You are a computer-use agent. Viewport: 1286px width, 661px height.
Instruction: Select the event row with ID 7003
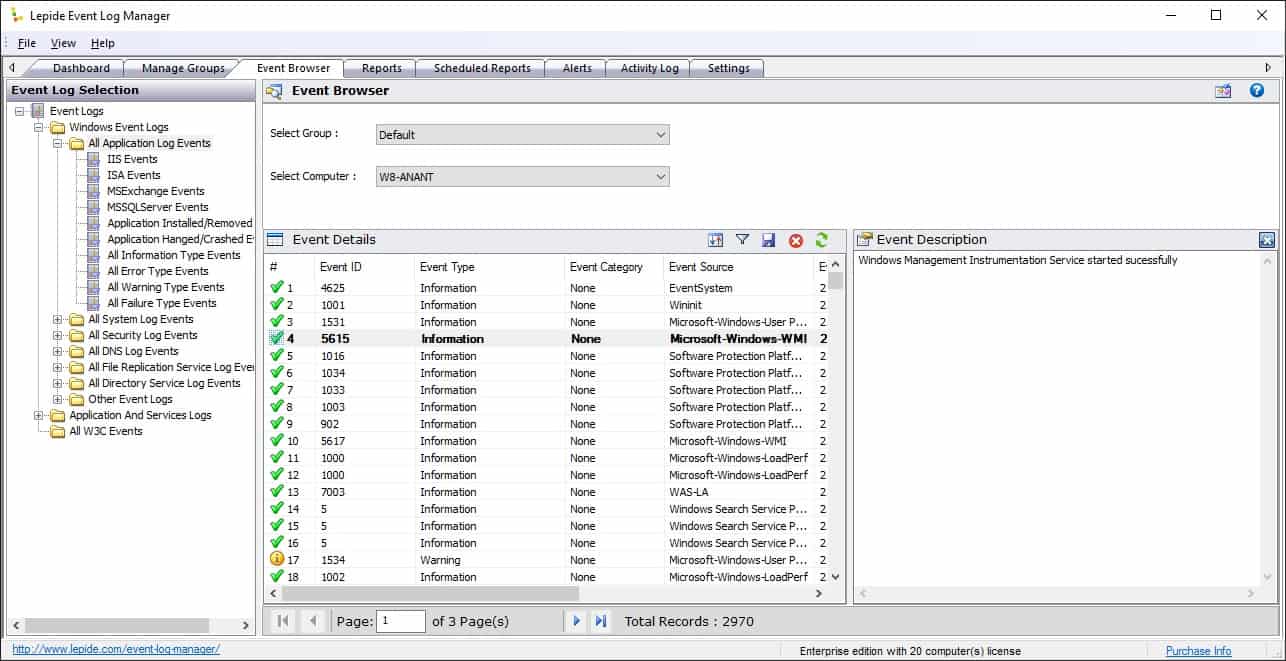(x=547, y=492)
